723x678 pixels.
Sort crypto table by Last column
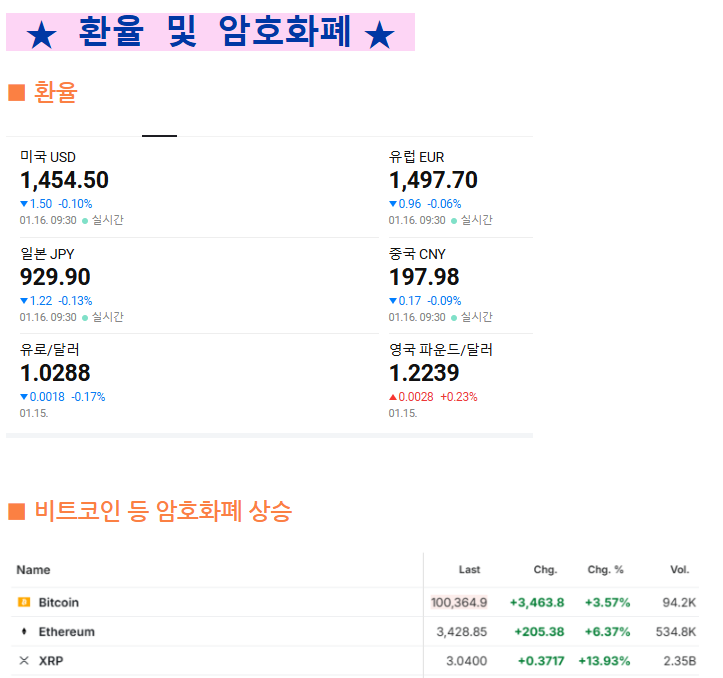469,570
